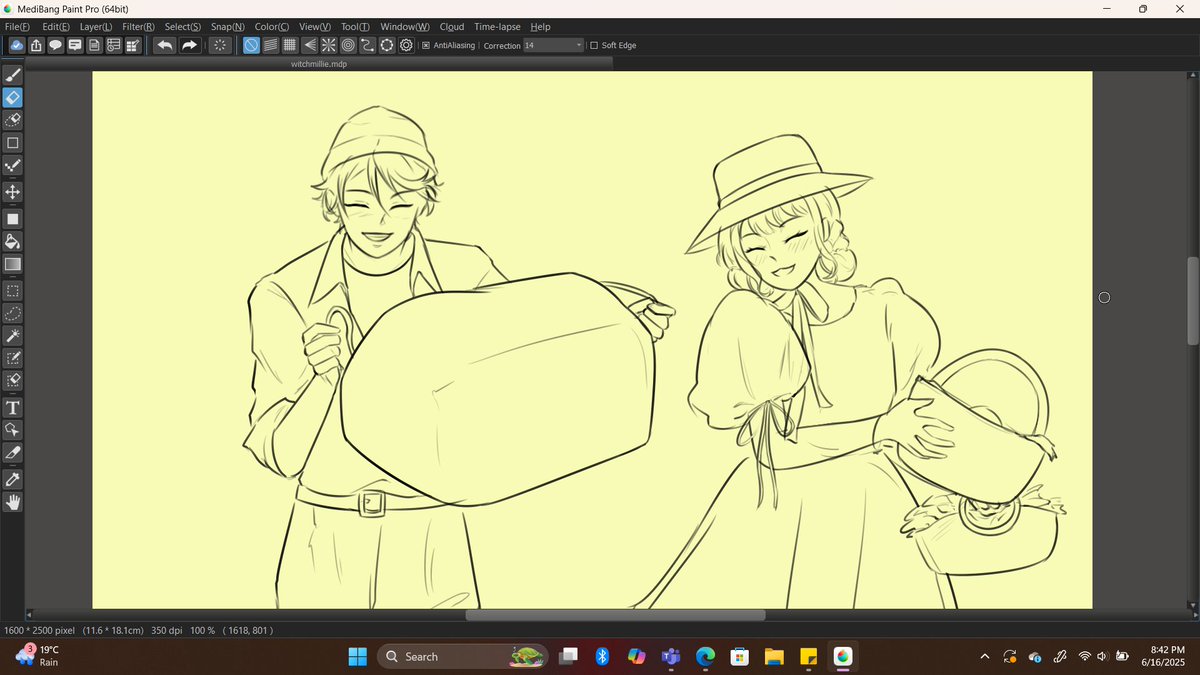Click the spinner icon next to Redo
The height and width of the screenshot is (675, 1200).
[x=221, y=45]
